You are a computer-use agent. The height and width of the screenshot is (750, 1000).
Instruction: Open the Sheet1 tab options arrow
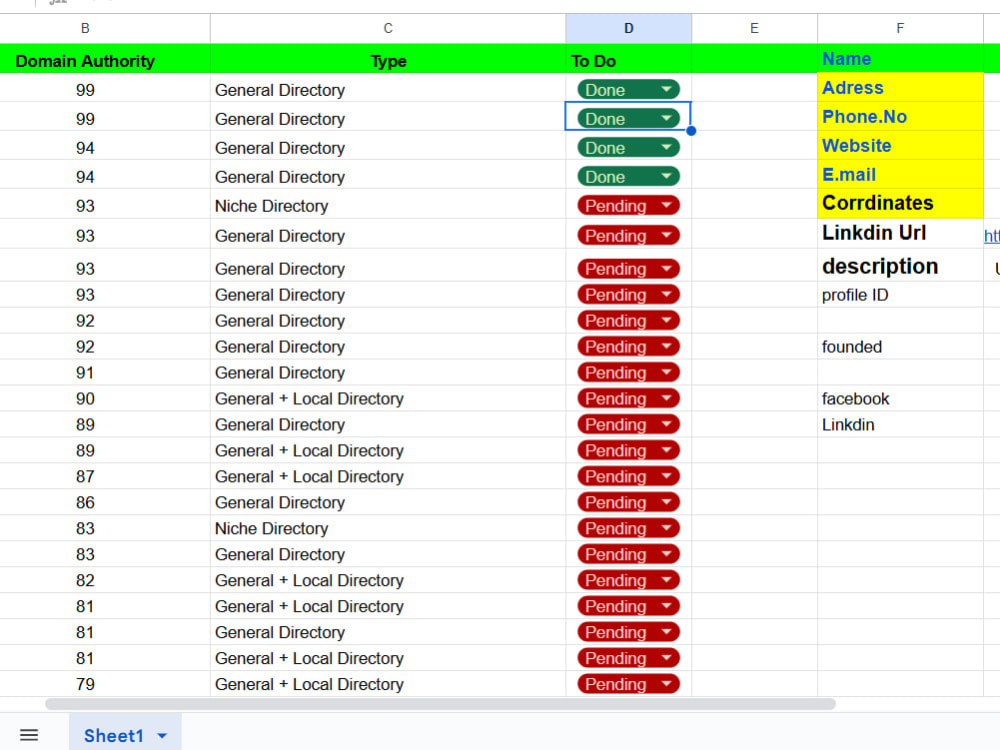162,736
